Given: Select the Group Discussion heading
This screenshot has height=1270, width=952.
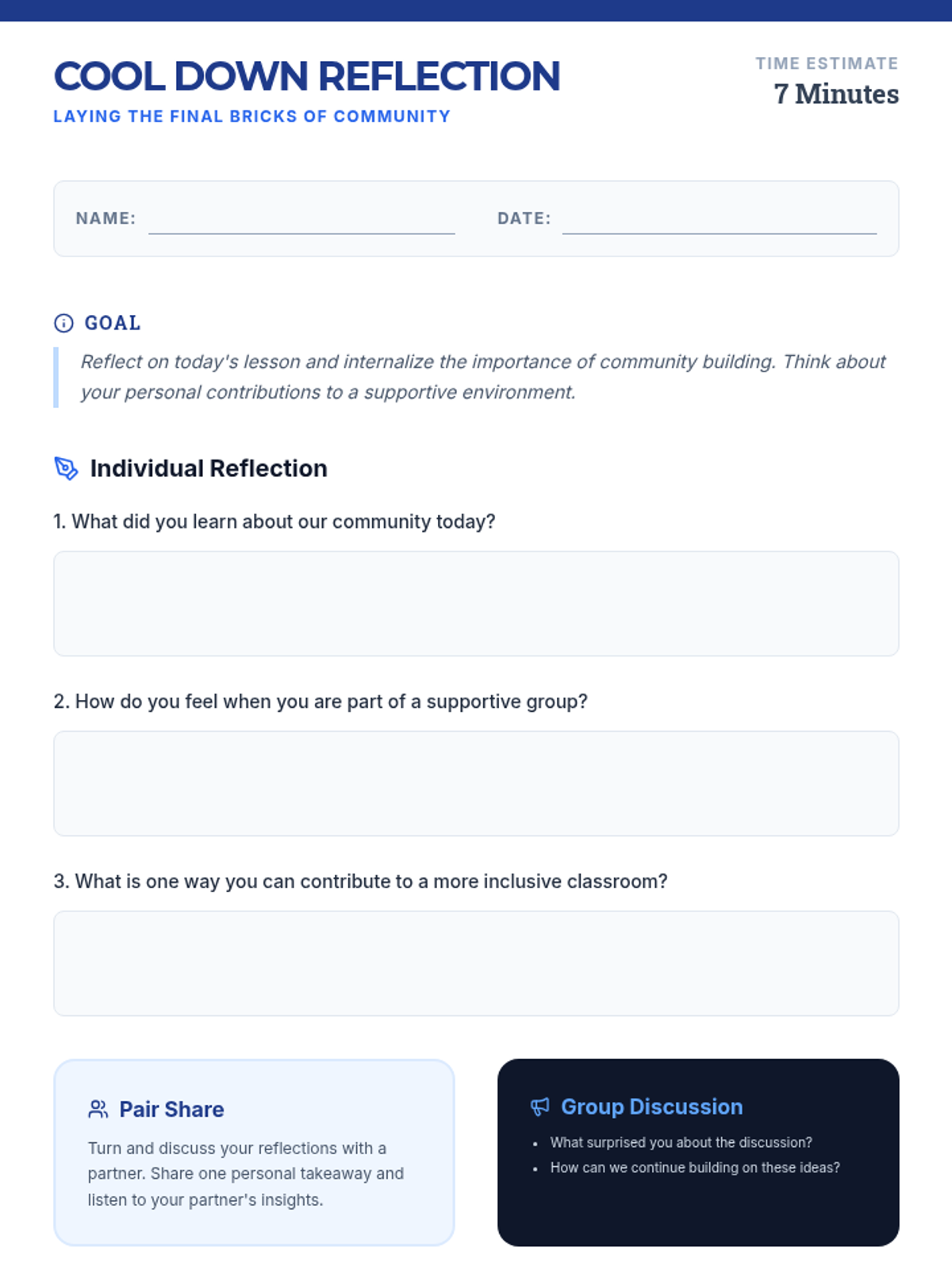Looking at the screenshot, I should click(652, 1106).
